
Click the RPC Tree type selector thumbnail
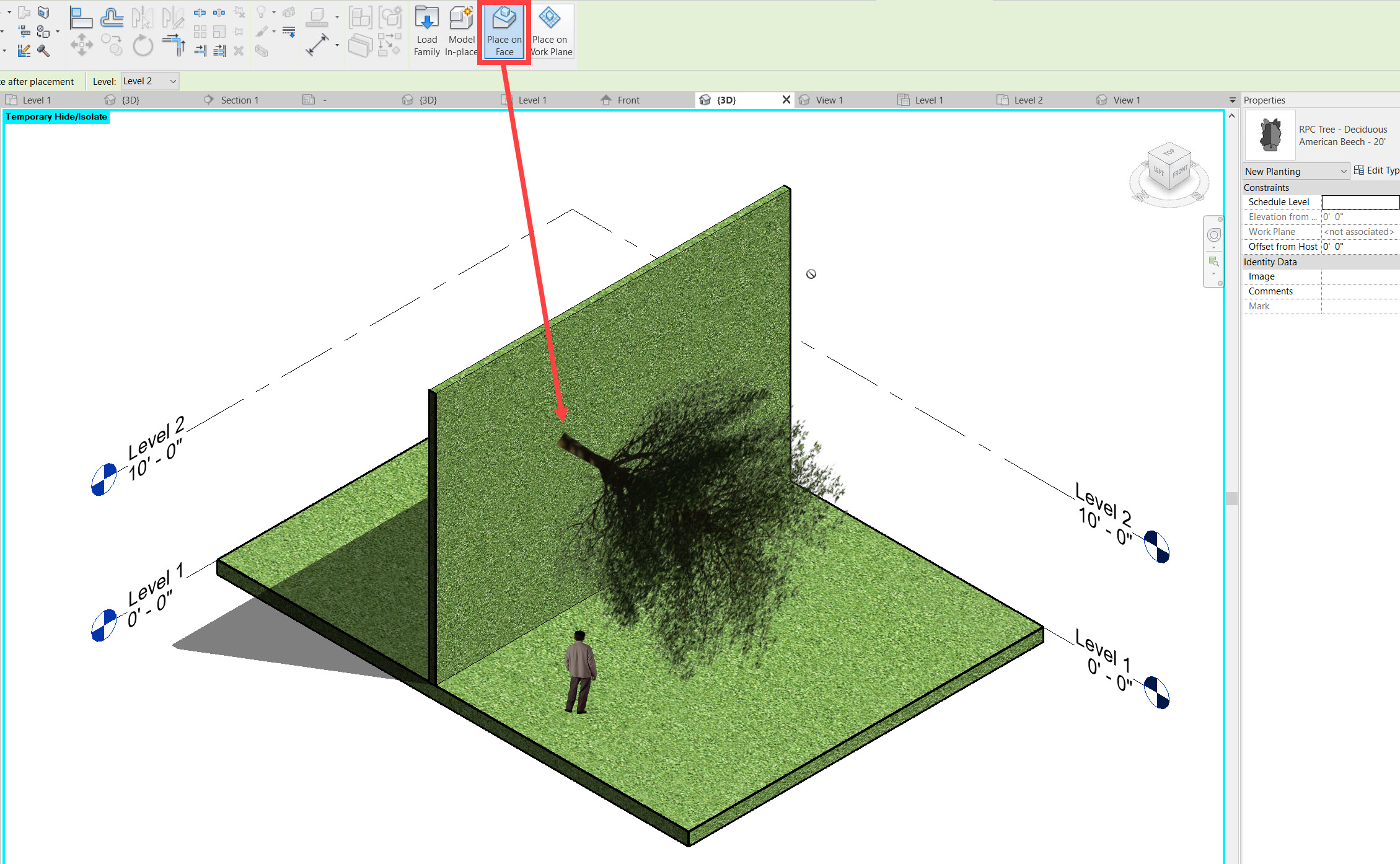click(1270, 135)
